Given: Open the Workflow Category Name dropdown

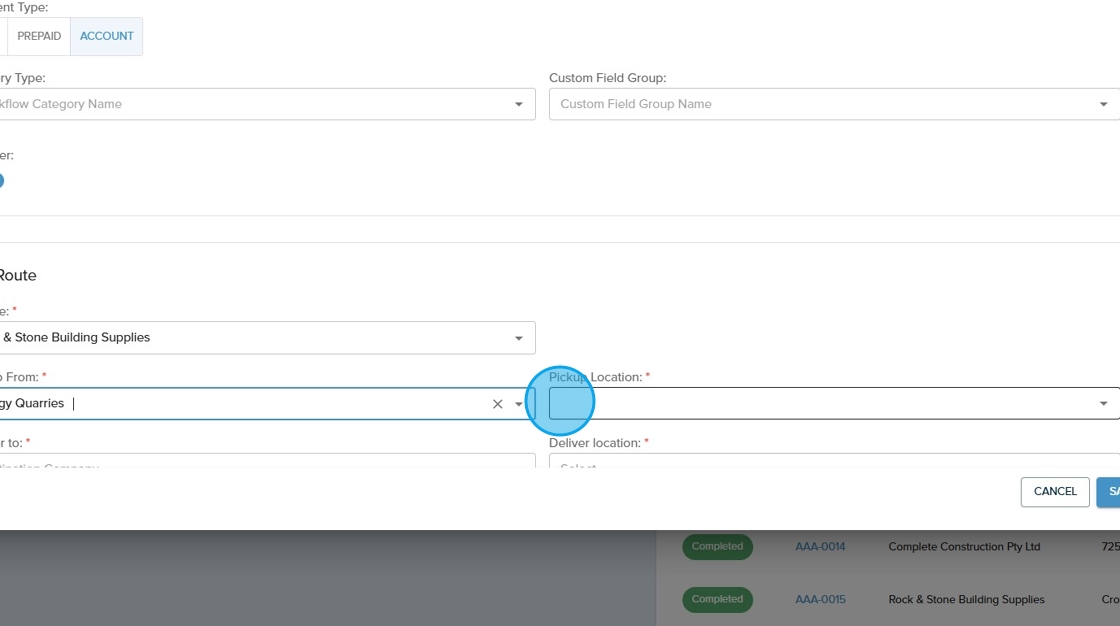Looking at the screenshot, I should point(260,104).
